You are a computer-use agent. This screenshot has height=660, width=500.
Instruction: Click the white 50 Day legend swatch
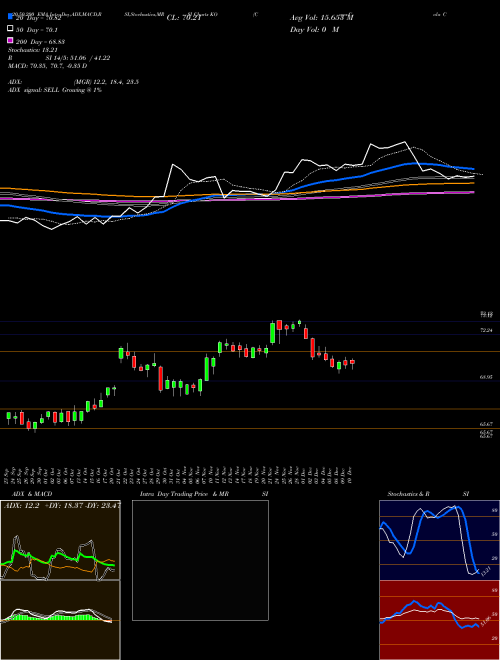click(10, 29)
